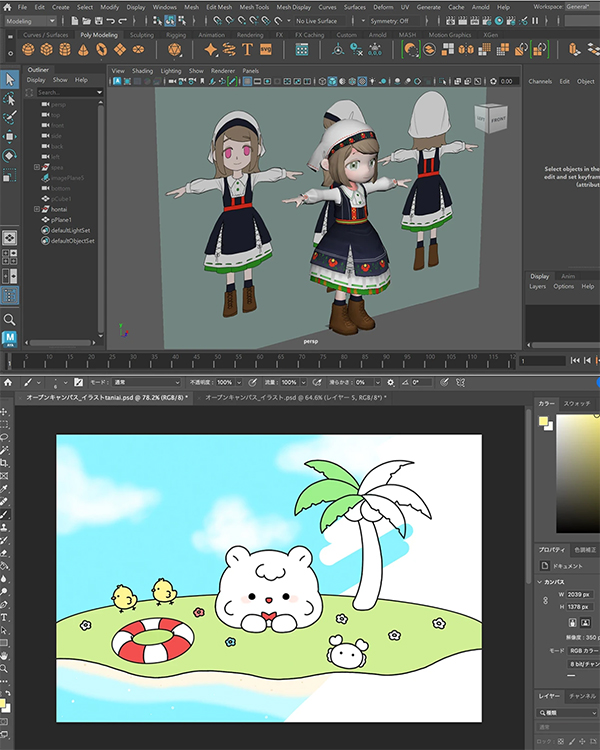Activate the Lasso select tool in Maya toolbox
The height and width of the screenshot is (750, 600).
(x=10, y=99)
